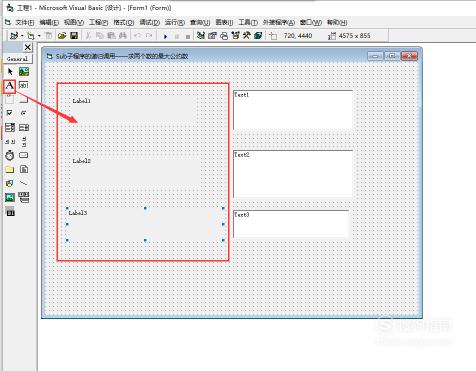
Task: Select the OptionButton control tool
Action: [23, 113]
